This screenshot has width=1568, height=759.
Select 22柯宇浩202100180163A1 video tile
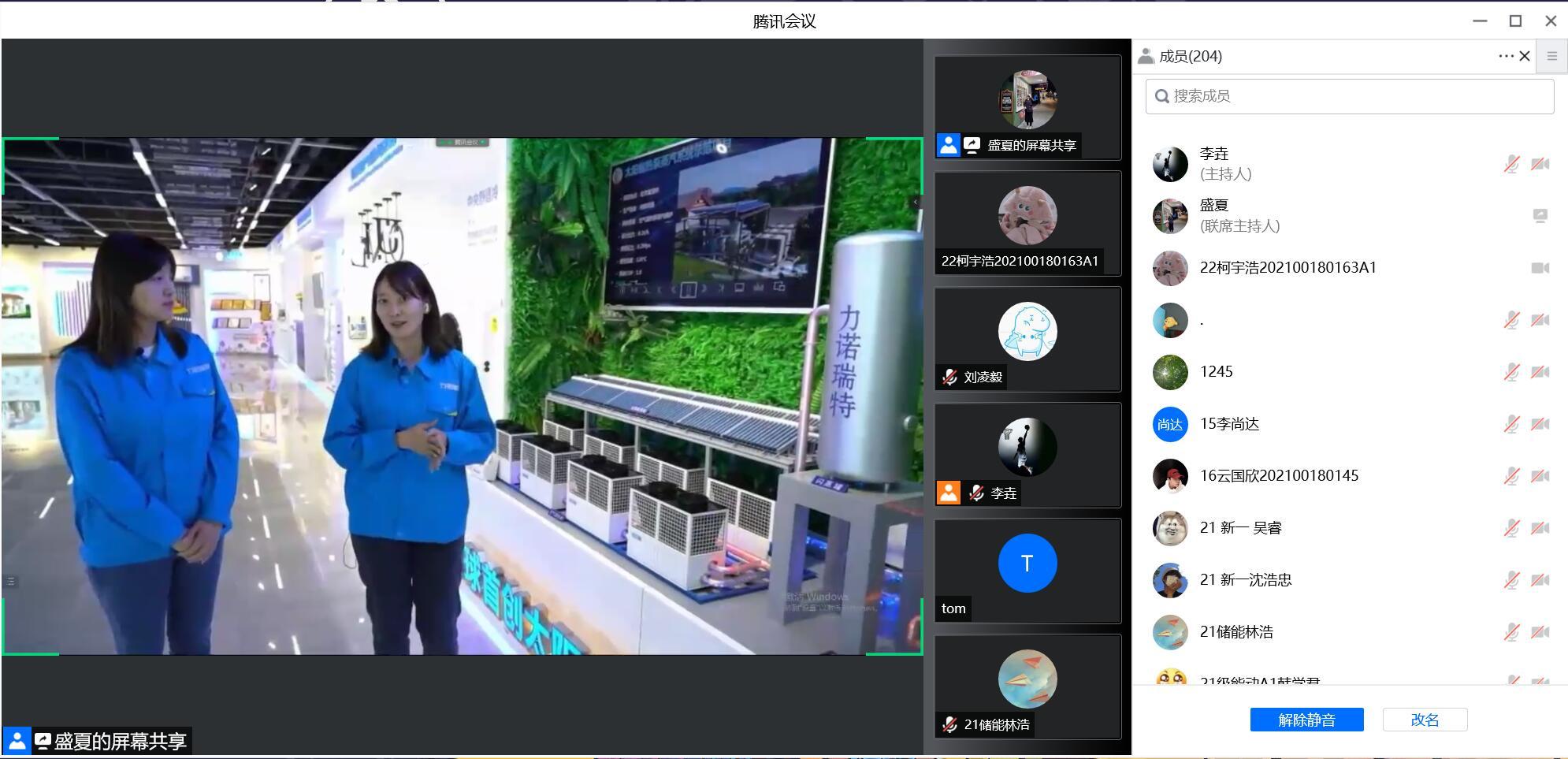1027,223
